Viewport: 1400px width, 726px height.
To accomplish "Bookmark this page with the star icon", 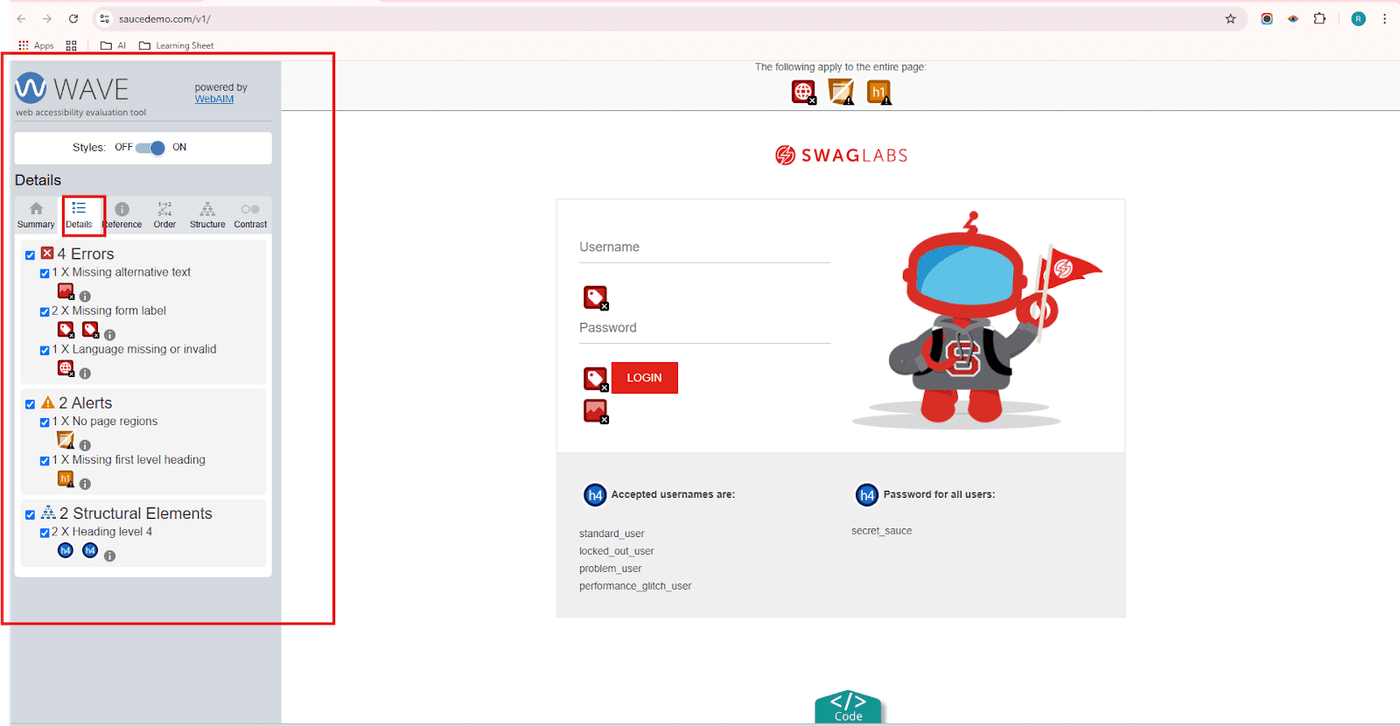I will (x=1231, y=19).
